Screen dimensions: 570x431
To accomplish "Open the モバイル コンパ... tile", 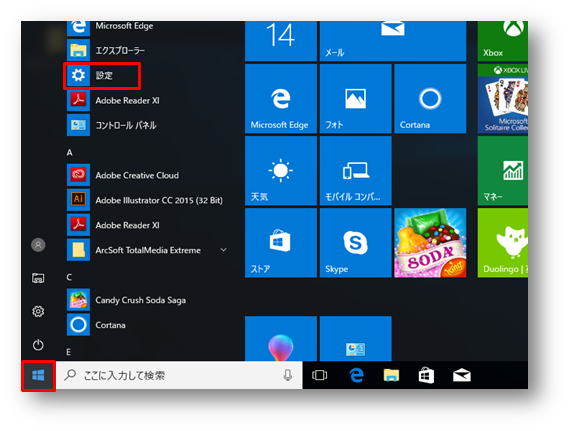I will coord(356,171).
